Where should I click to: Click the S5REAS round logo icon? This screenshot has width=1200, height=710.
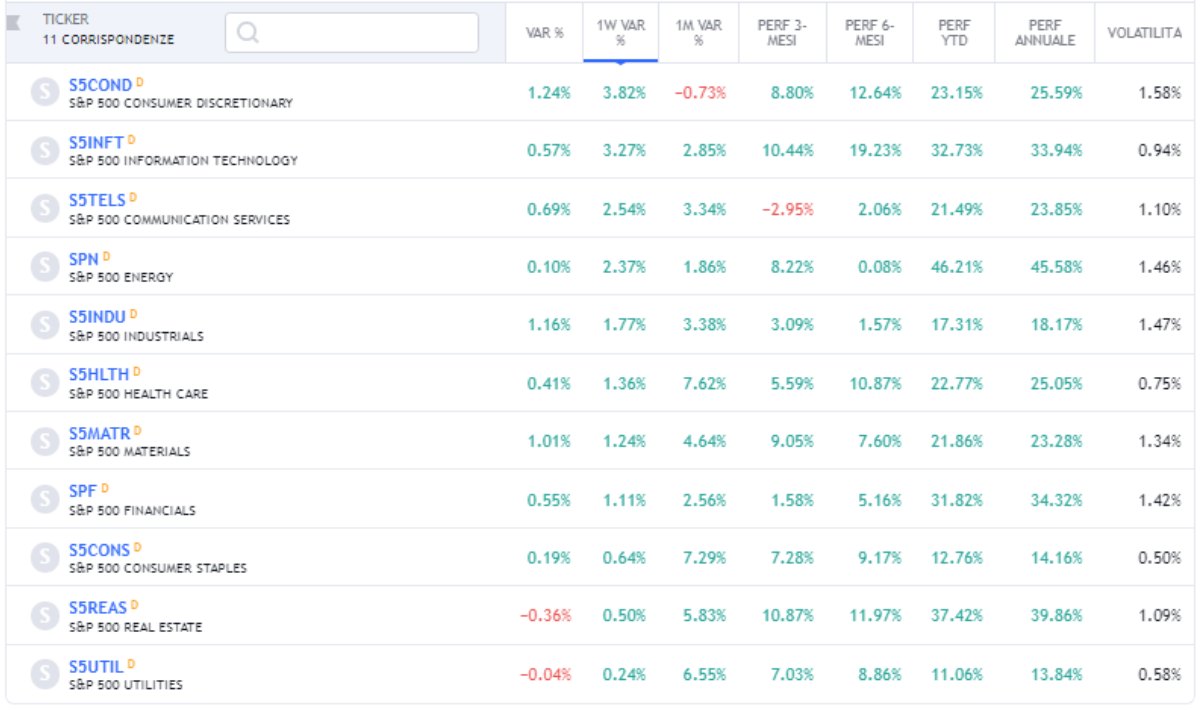[x=44, y=616]
